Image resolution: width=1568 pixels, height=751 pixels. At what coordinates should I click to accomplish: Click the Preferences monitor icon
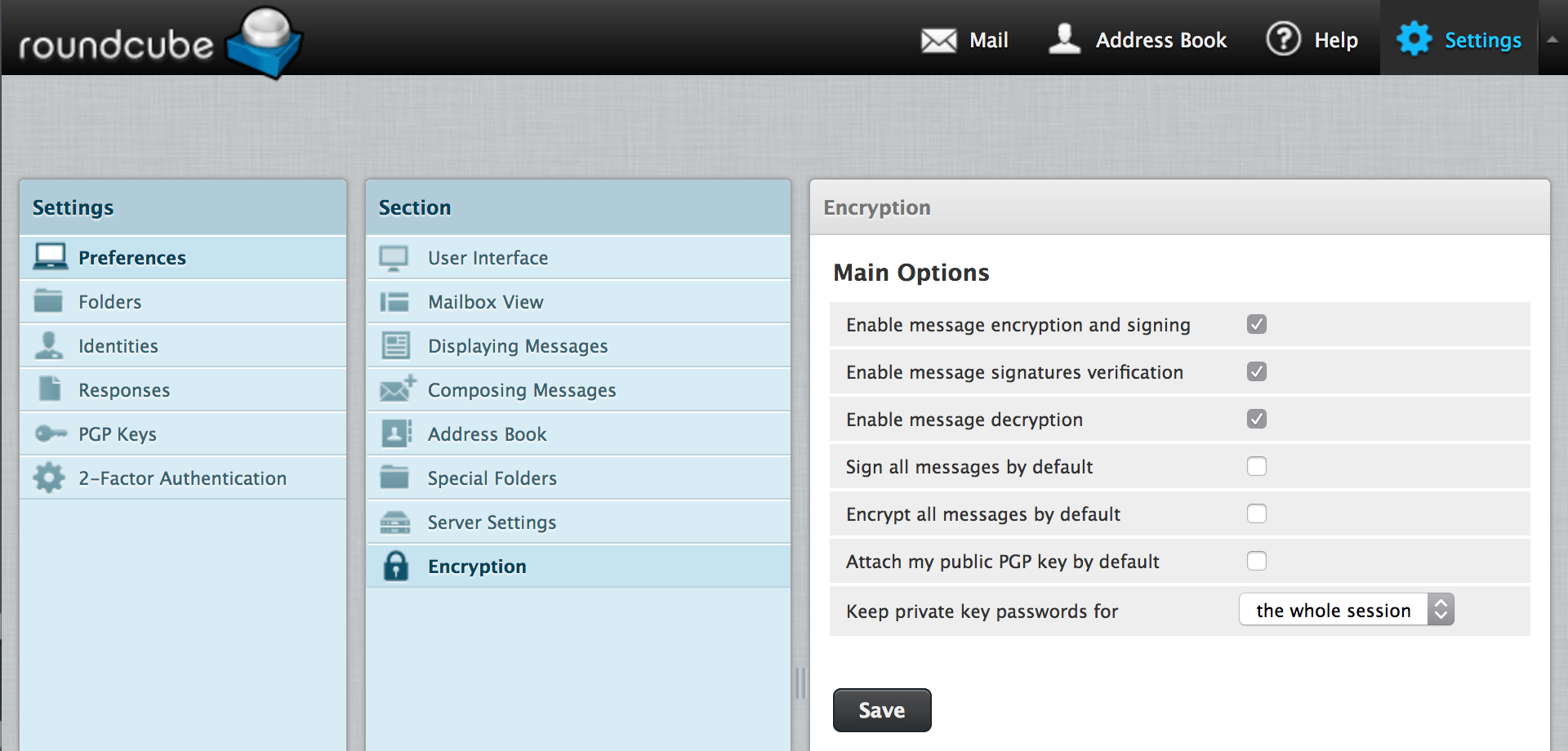pyautogui.click(x=51, y=257)
